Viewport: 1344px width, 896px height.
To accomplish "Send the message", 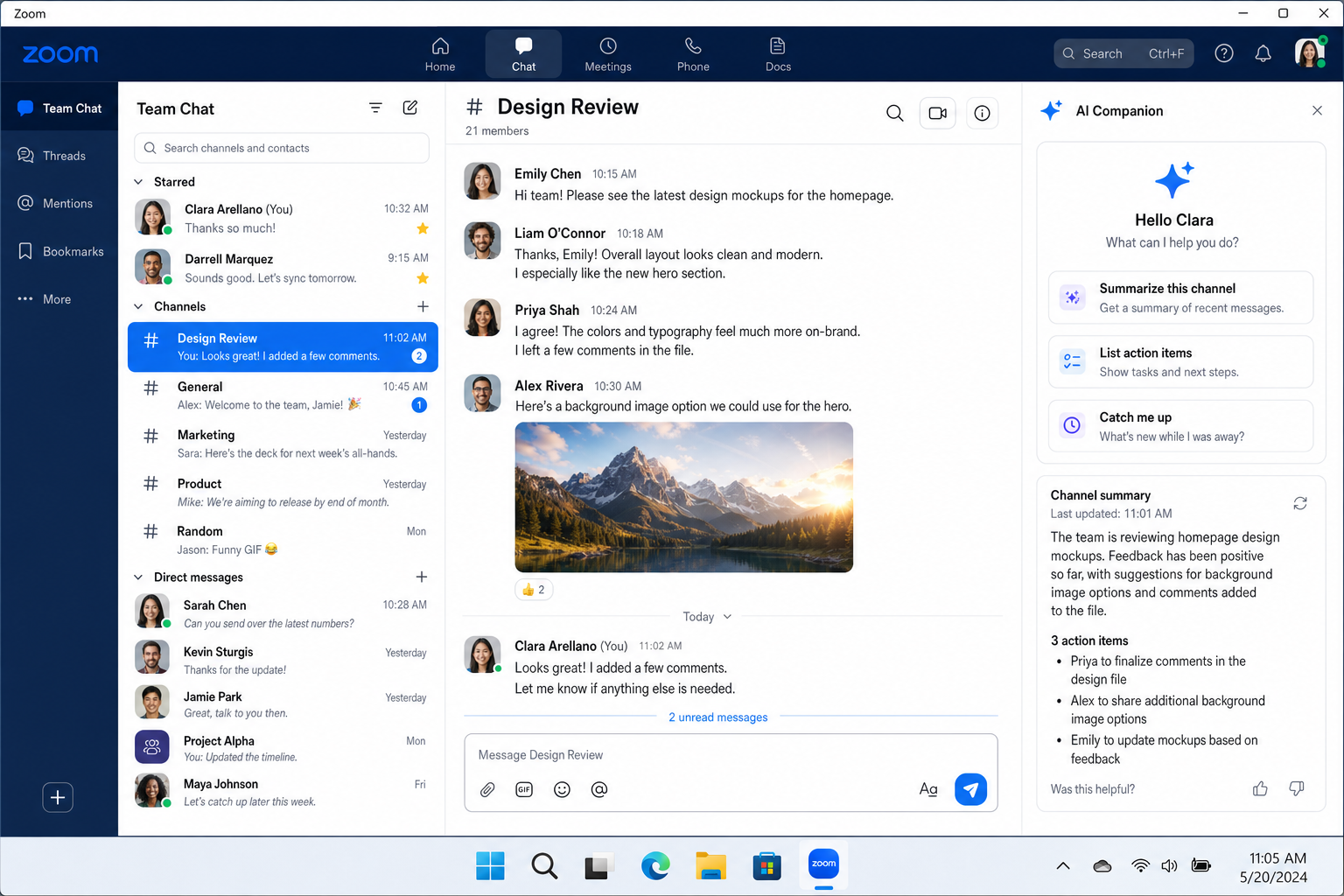I will [970, 789].
